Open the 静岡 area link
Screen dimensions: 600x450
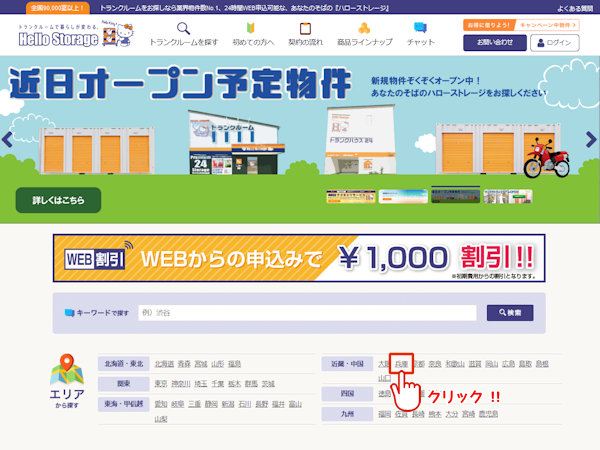click(211, 404)
